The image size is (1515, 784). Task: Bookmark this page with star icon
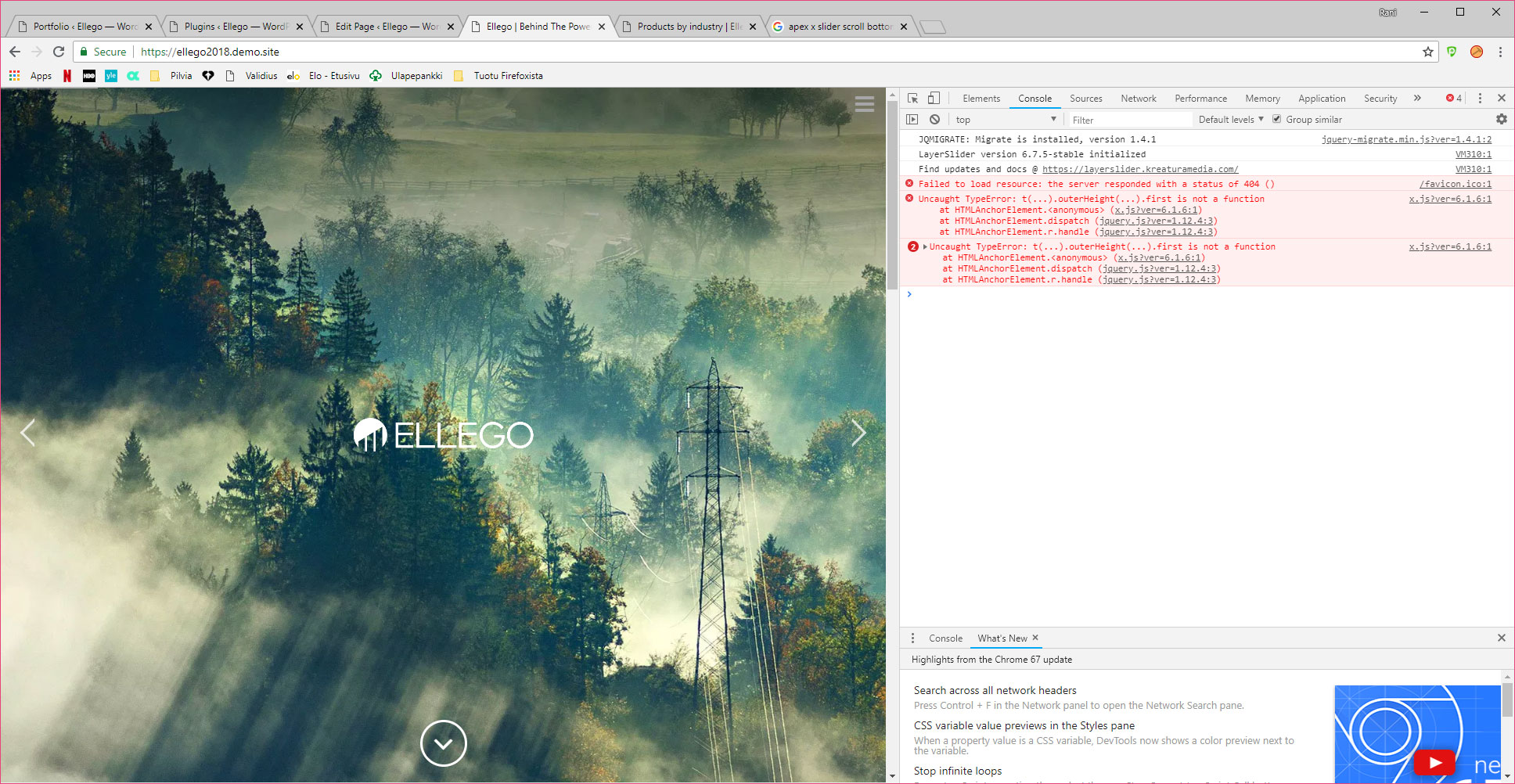pos(1428,52)
